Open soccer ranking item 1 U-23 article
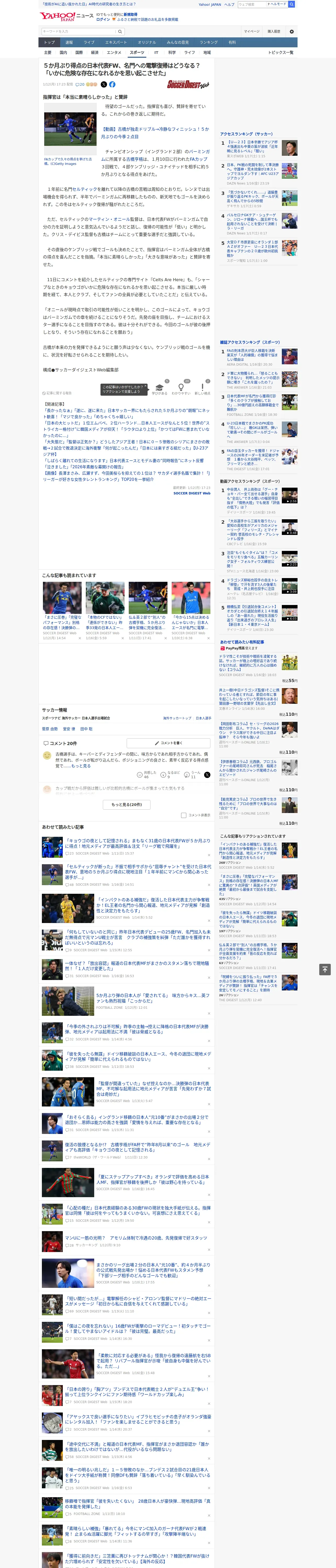Viewport: 336px width, 1568px height. pyautogui.click(x=253, y=147)
